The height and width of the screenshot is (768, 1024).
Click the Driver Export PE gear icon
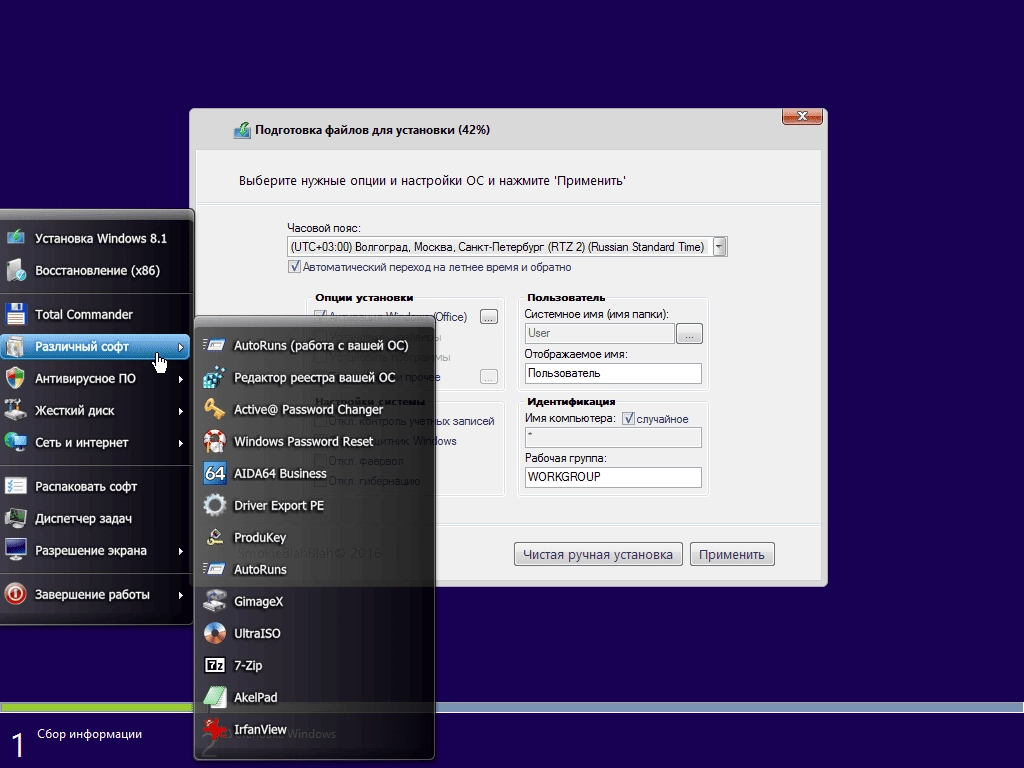point(214,505)
